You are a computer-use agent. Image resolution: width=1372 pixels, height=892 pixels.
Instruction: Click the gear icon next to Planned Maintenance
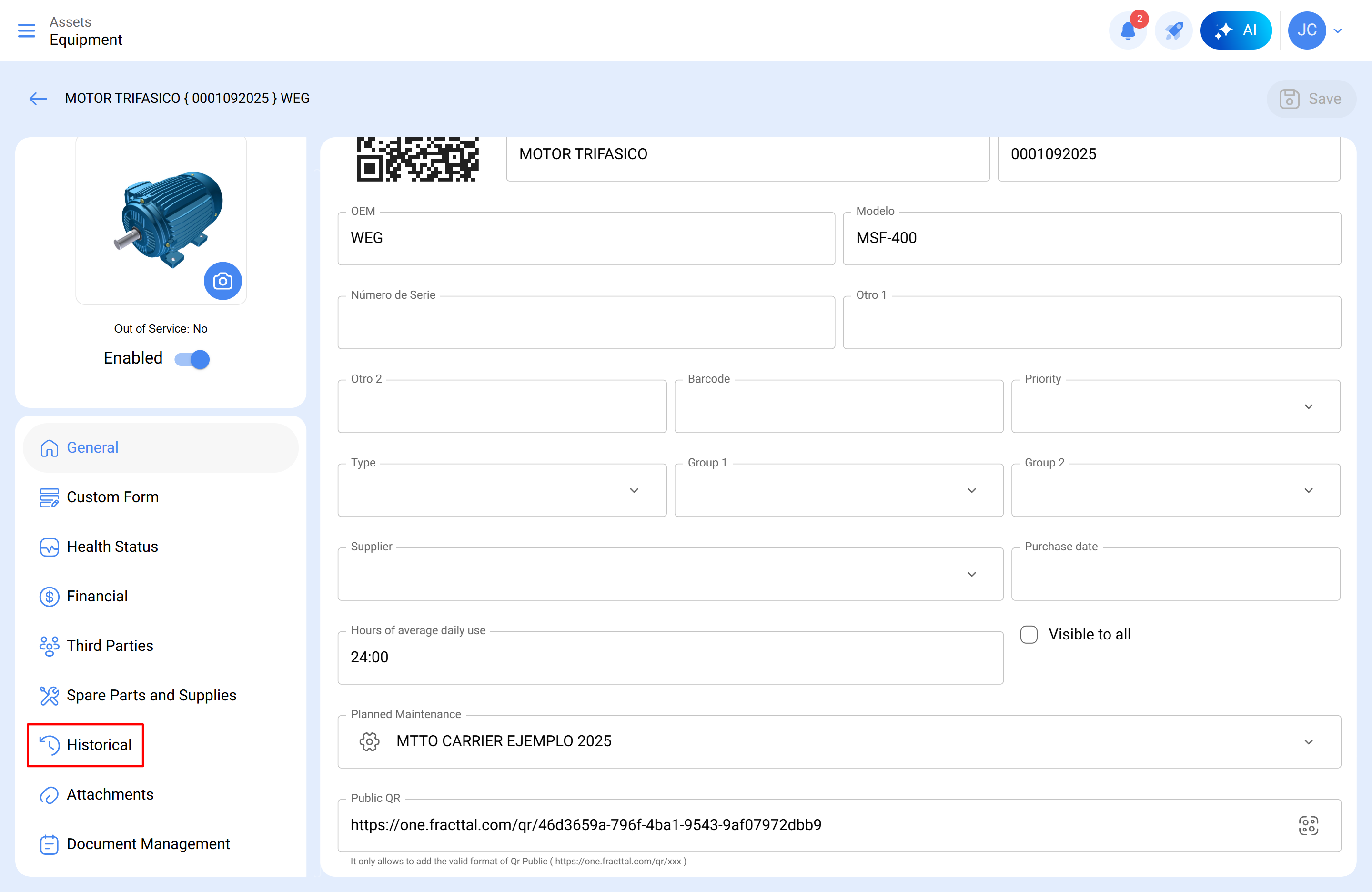click(x=370, y=742)
